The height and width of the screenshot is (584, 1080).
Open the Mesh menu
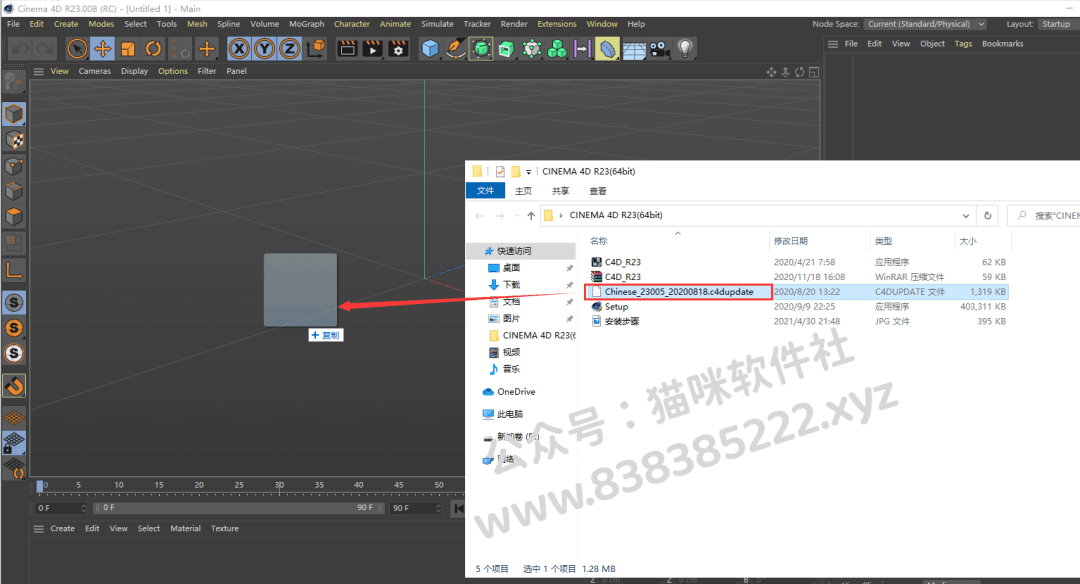197,24
